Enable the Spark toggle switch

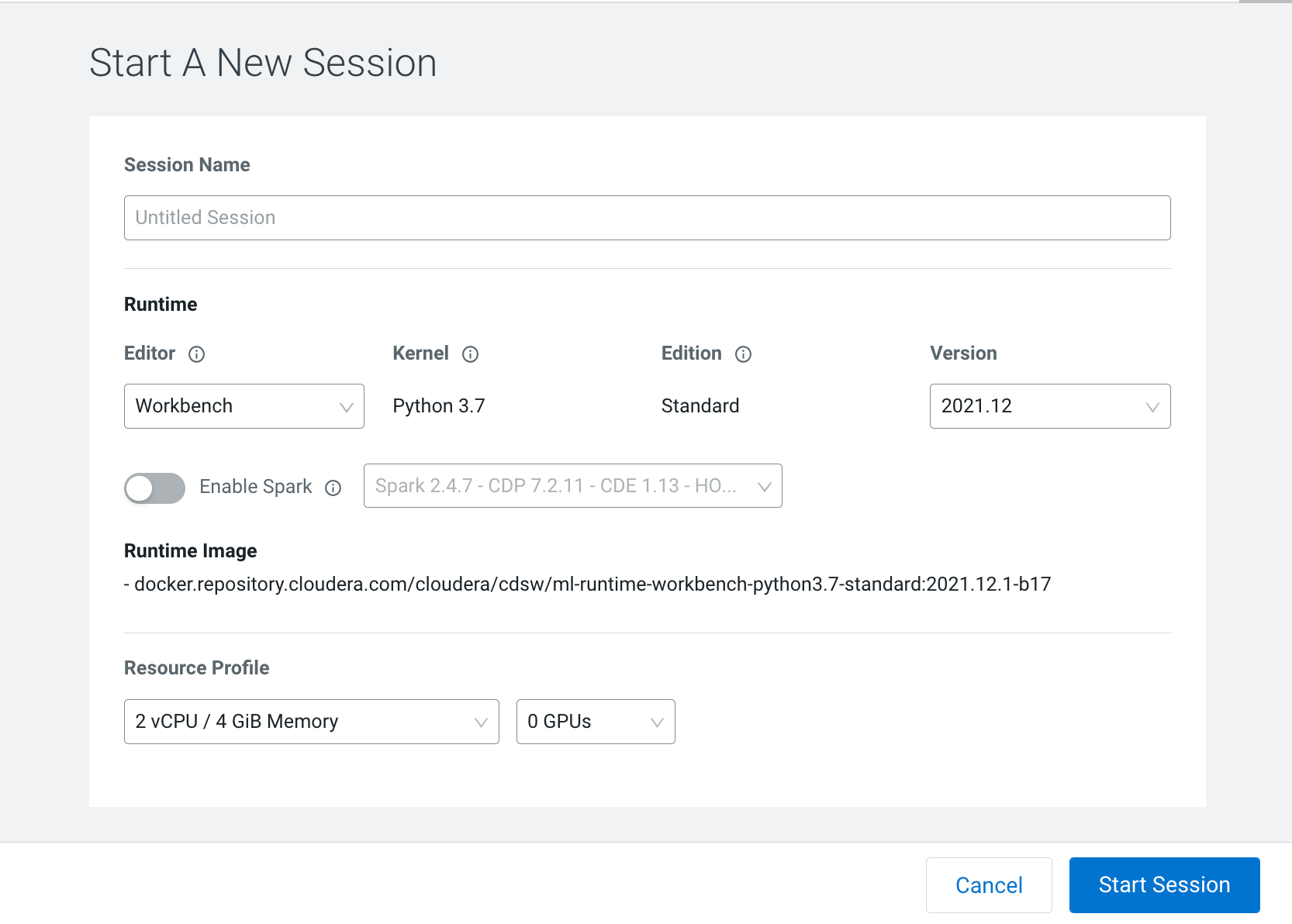point(154,488)
